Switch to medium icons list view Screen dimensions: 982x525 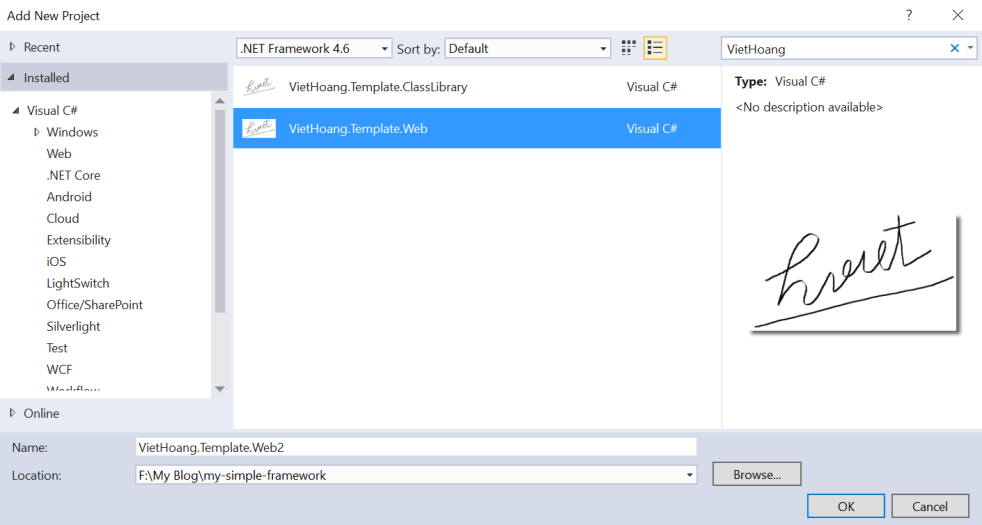[655, 48]
